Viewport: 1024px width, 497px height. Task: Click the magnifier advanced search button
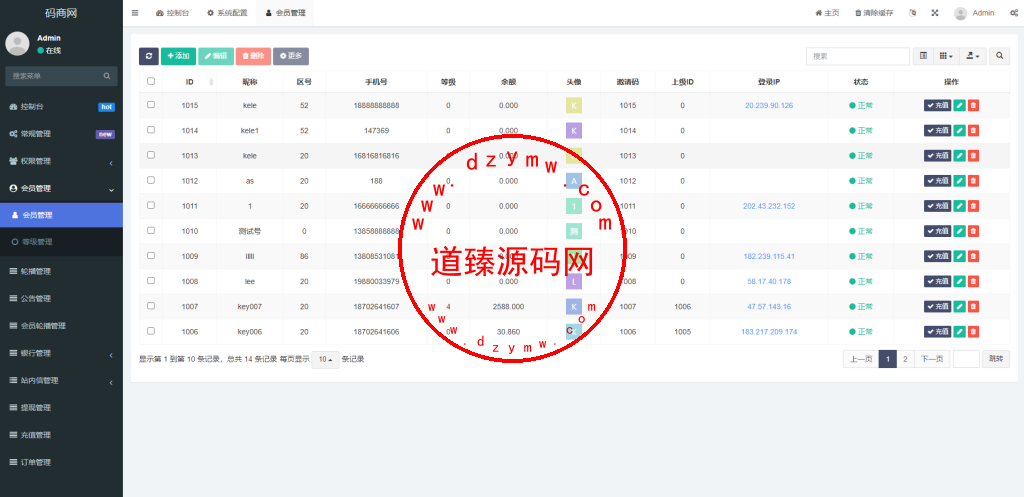coord(999,56)
